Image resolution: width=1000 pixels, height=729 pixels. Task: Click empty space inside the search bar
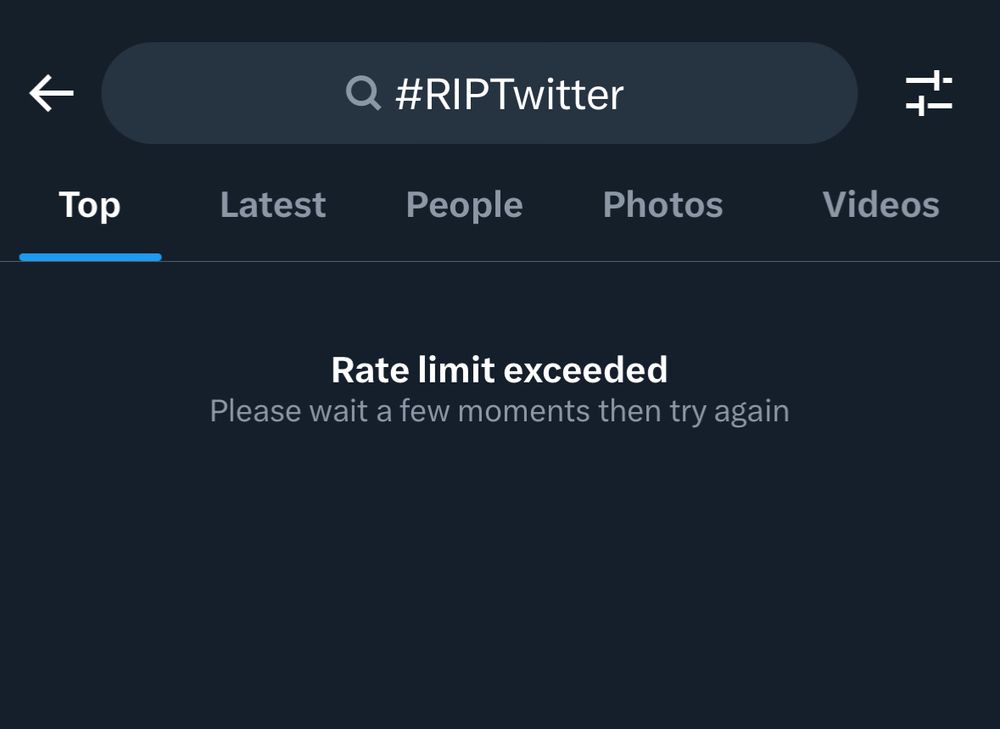(740, 93)
